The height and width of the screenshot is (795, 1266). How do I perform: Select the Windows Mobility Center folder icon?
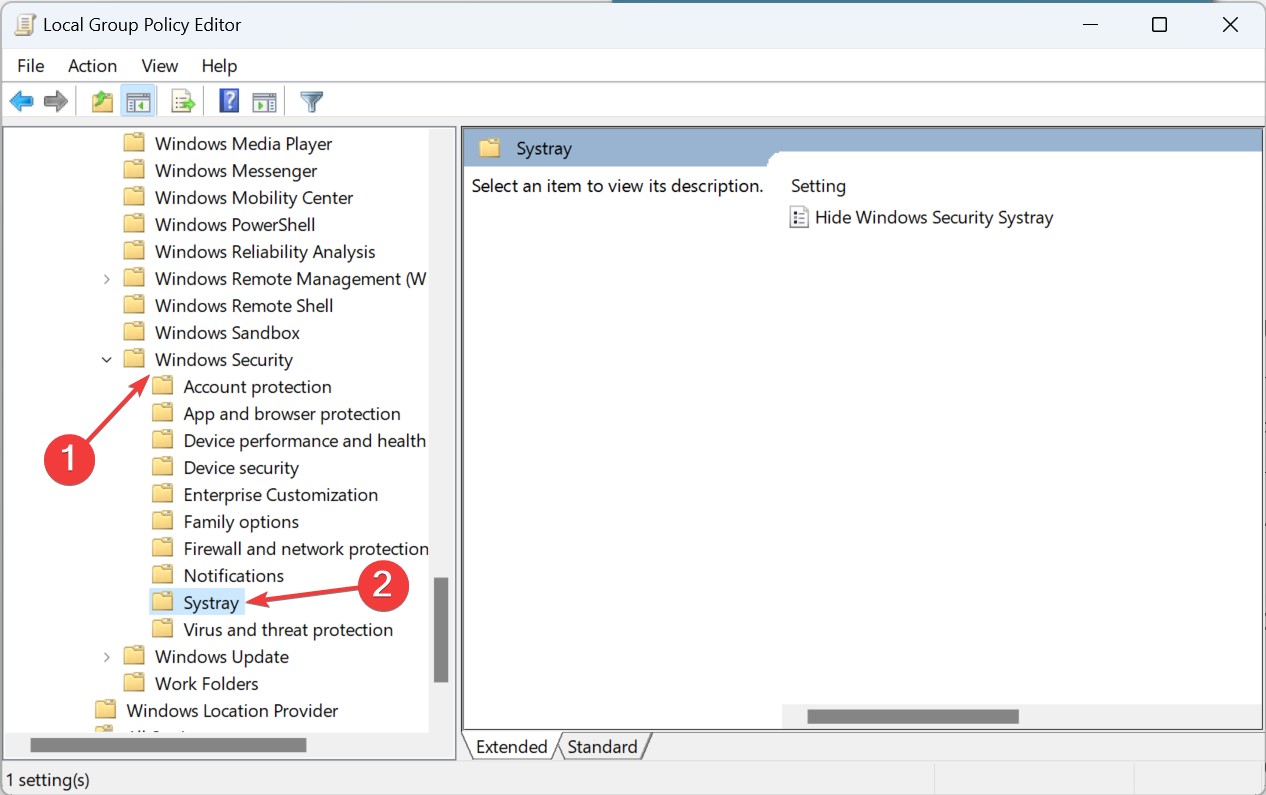coord(134,197)
